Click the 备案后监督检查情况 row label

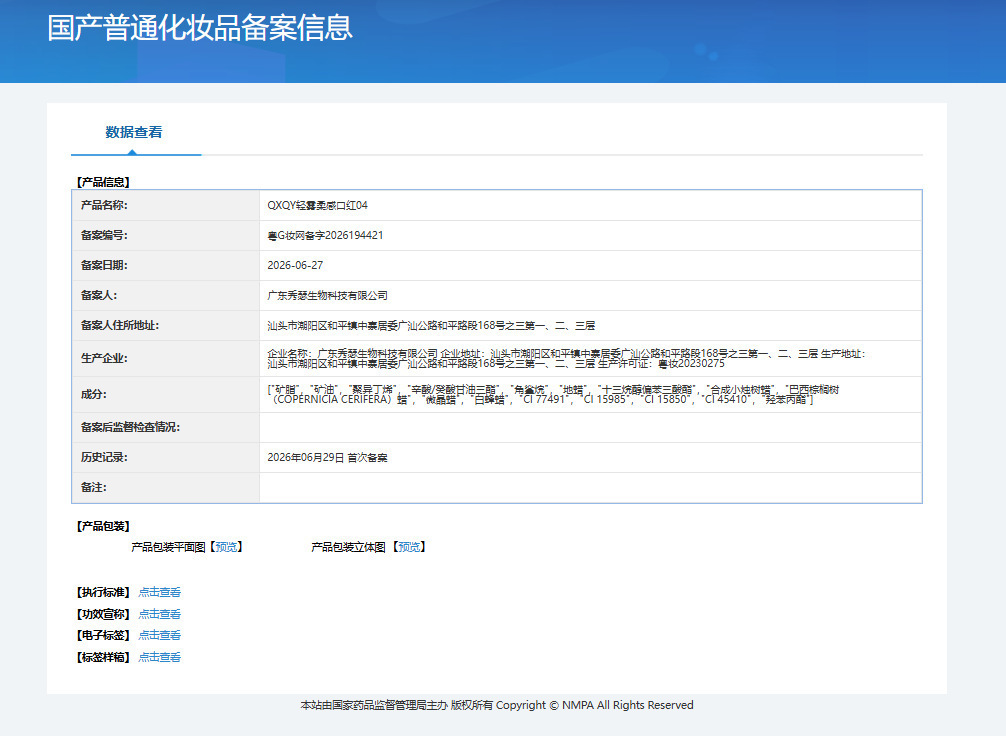point(130,427)
